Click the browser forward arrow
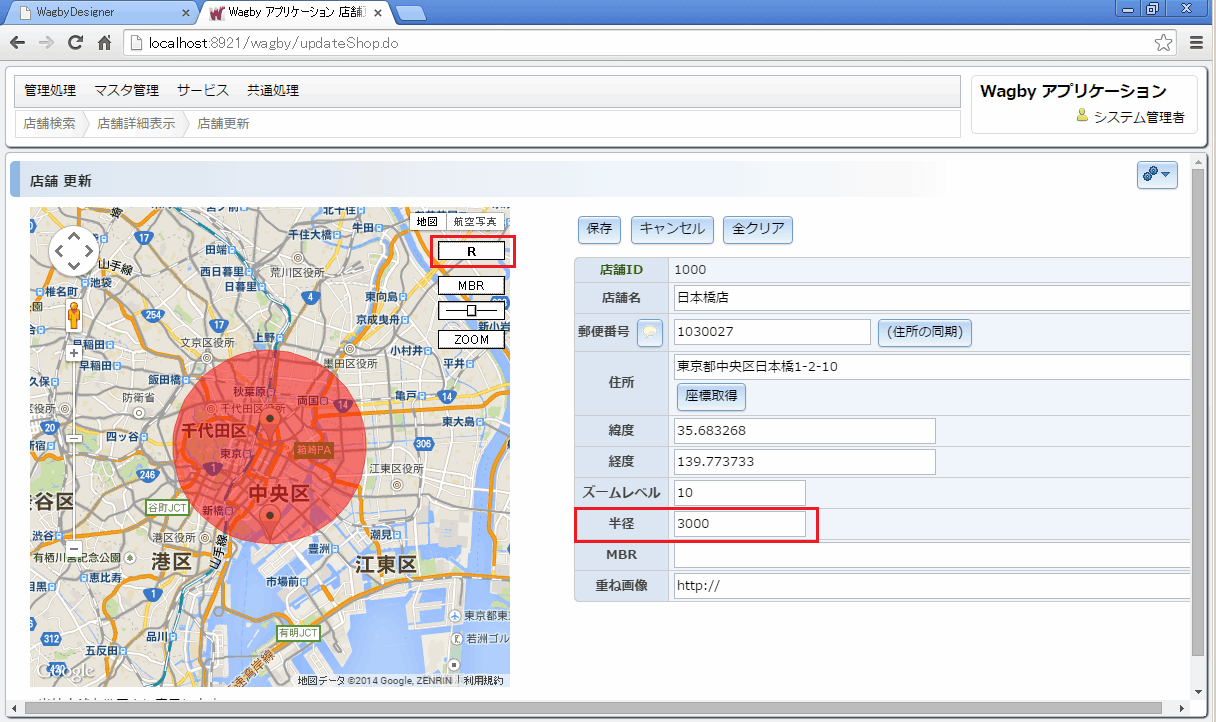1216x722 pixels. [x=46, y=43]
